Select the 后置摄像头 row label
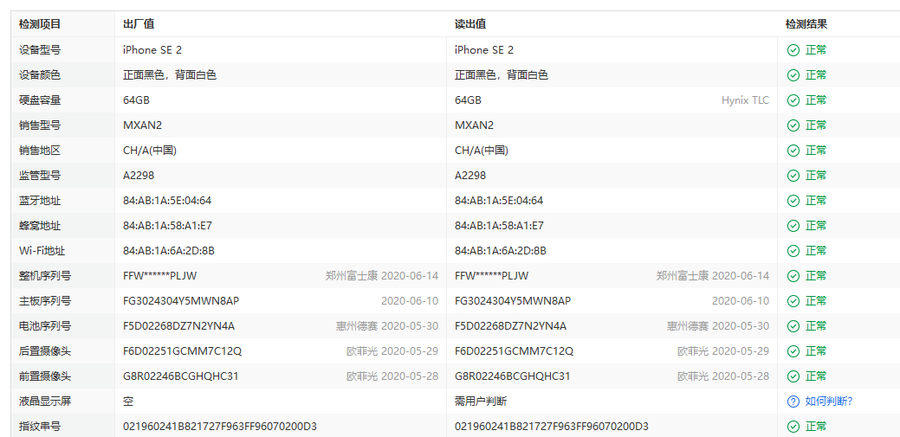Image resolution: width=900 pixels, height=437 pixels. [45, 351]
